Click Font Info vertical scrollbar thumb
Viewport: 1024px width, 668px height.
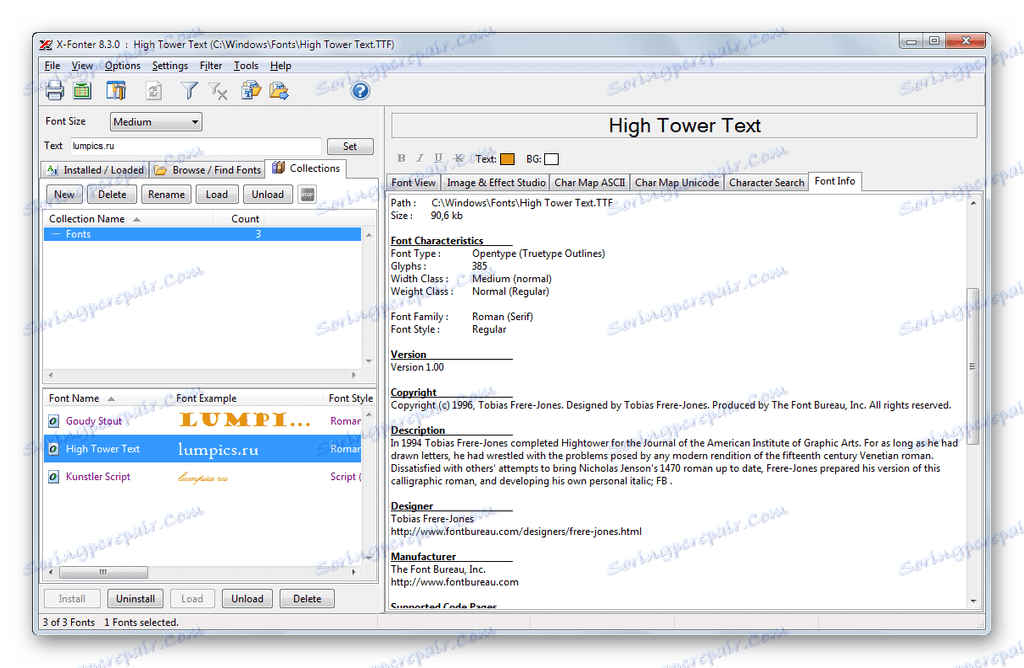click(973, 366)
